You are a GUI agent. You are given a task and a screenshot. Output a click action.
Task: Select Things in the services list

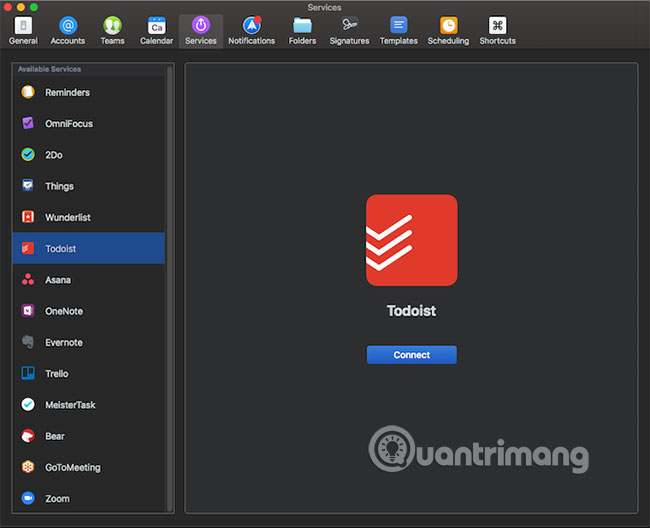click(x=89, y=186)
